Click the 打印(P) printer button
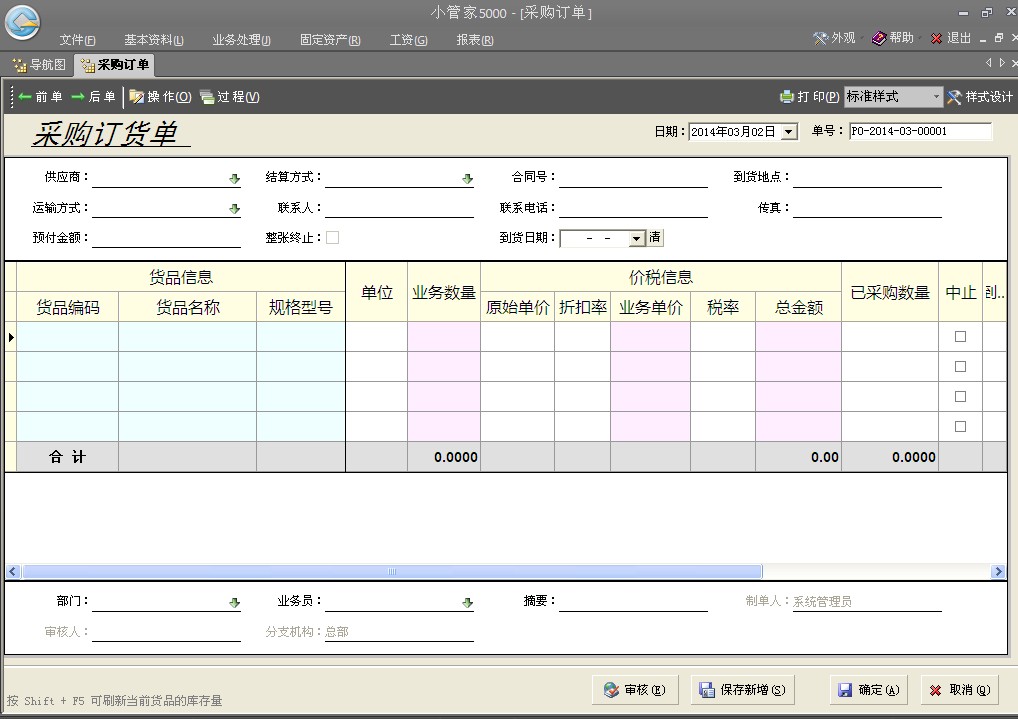Screen dimensions: 1018x719 810,97
